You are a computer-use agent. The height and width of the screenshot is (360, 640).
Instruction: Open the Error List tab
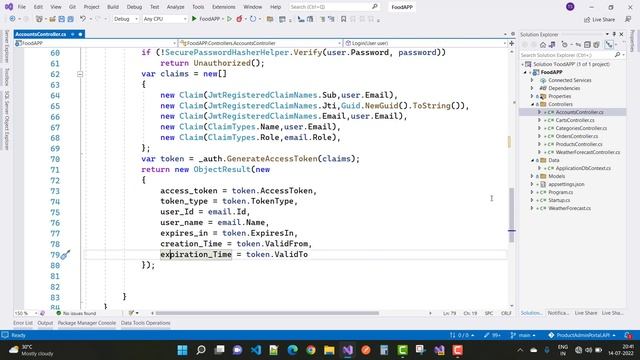tap(23, 323)
